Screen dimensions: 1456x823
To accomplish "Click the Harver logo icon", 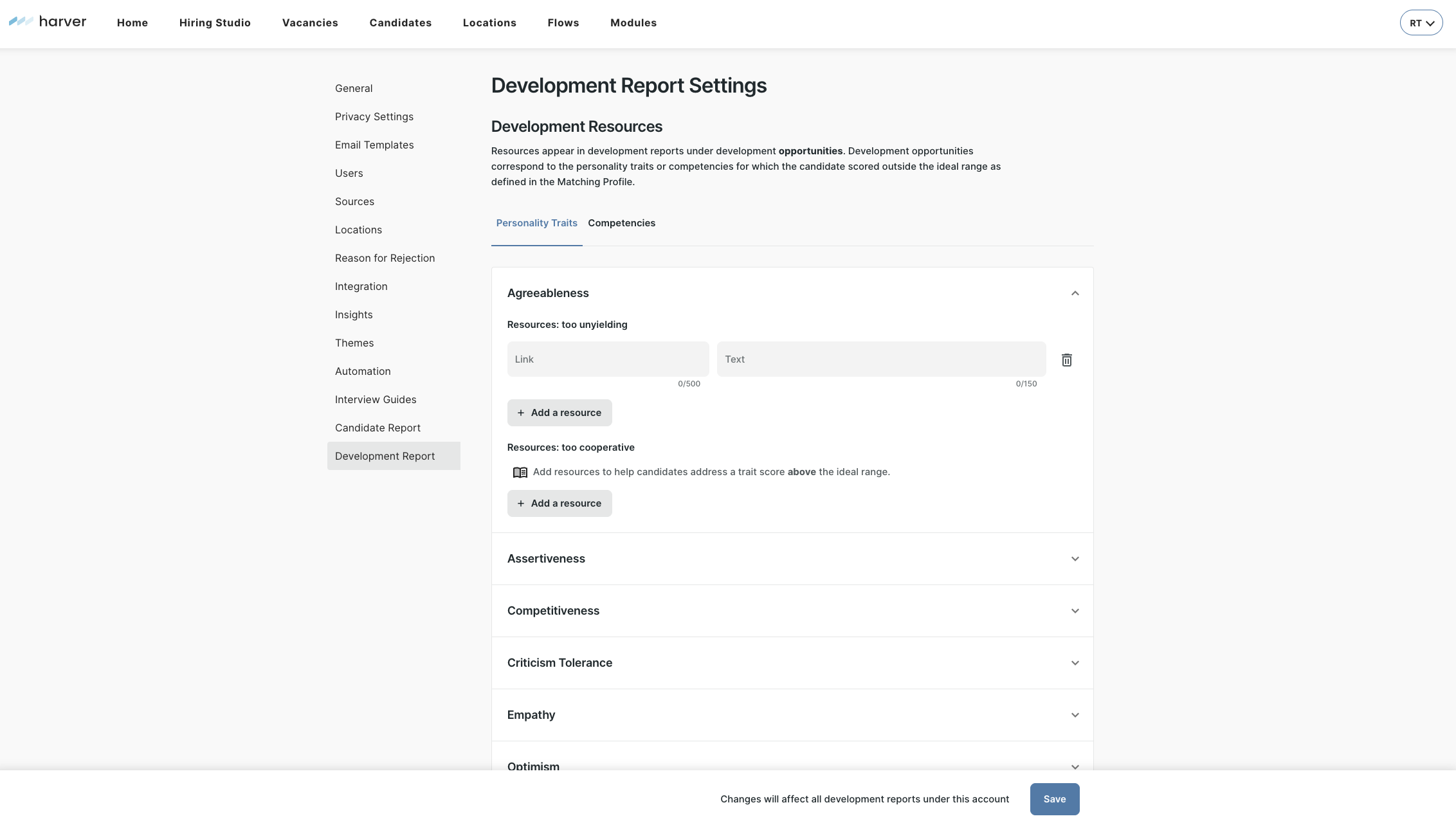I will click(21, 22).
